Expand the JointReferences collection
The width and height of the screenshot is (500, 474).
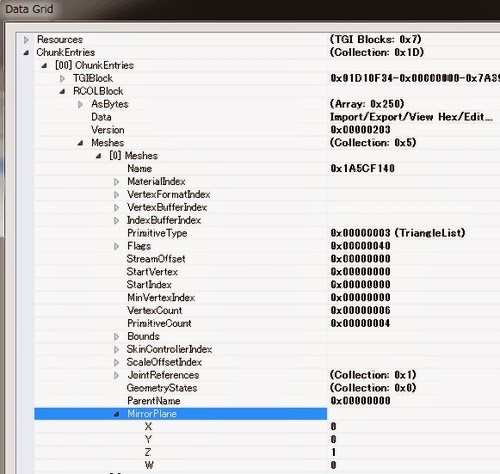point(116,376)
